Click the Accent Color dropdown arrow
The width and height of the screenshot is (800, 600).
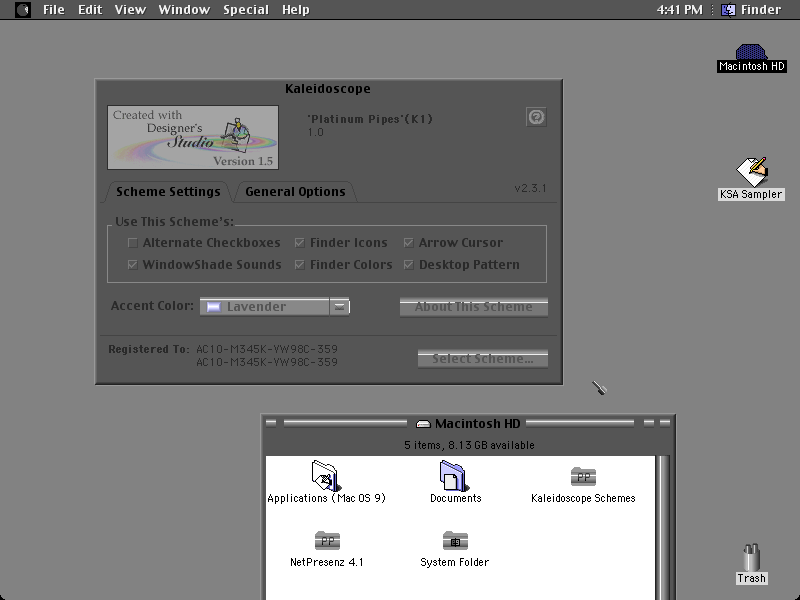pos(339,307)
